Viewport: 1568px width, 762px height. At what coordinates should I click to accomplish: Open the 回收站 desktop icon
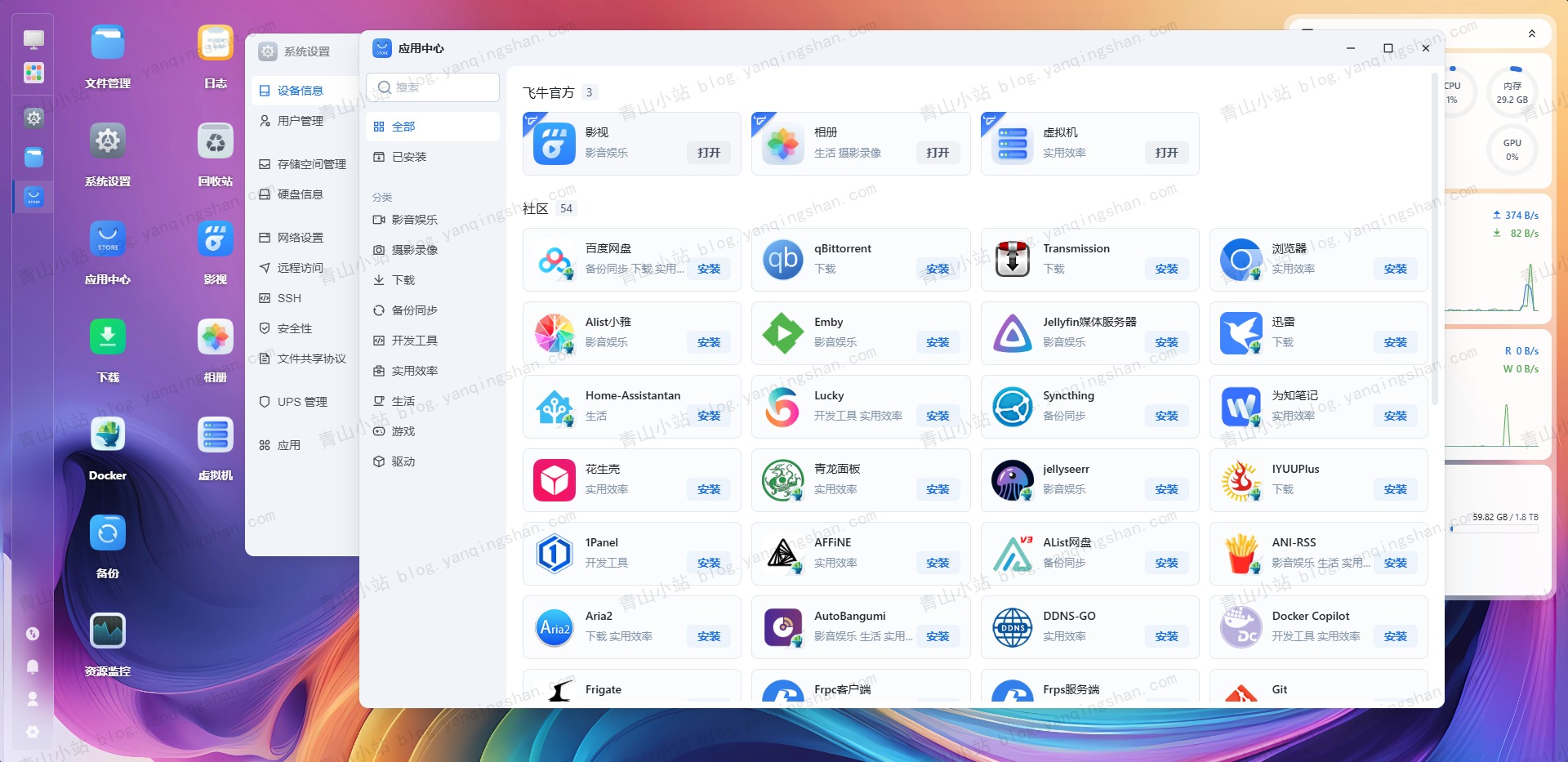click(x=216, y=141)
